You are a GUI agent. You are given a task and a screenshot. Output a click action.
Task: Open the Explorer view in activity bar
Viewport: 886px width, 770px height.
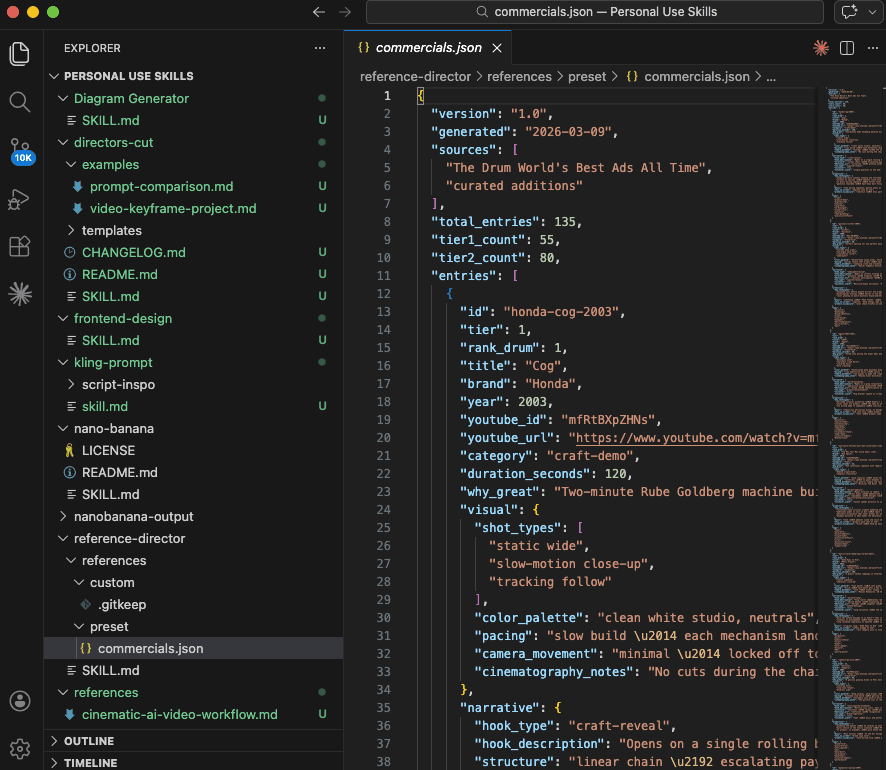point(20,54)
